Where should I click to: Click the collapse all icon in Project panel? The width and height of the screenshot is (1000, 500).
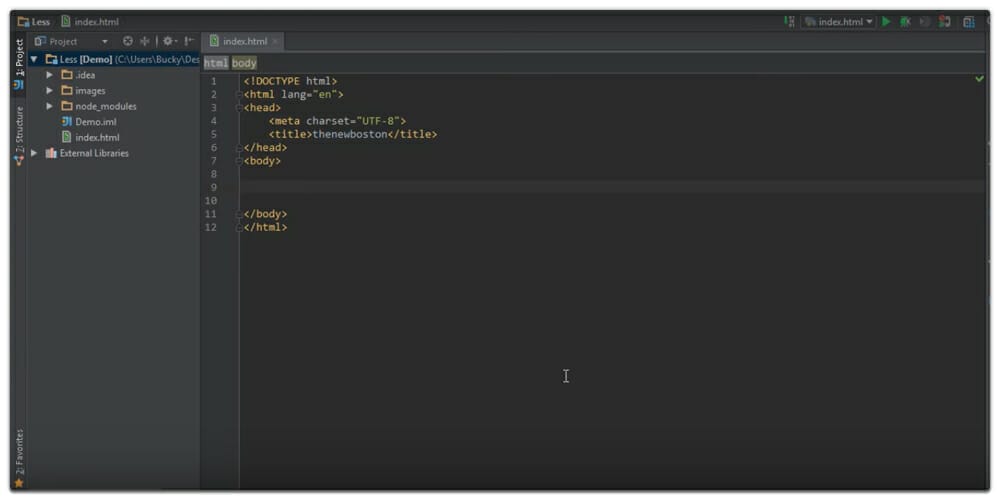click(144, 41)
